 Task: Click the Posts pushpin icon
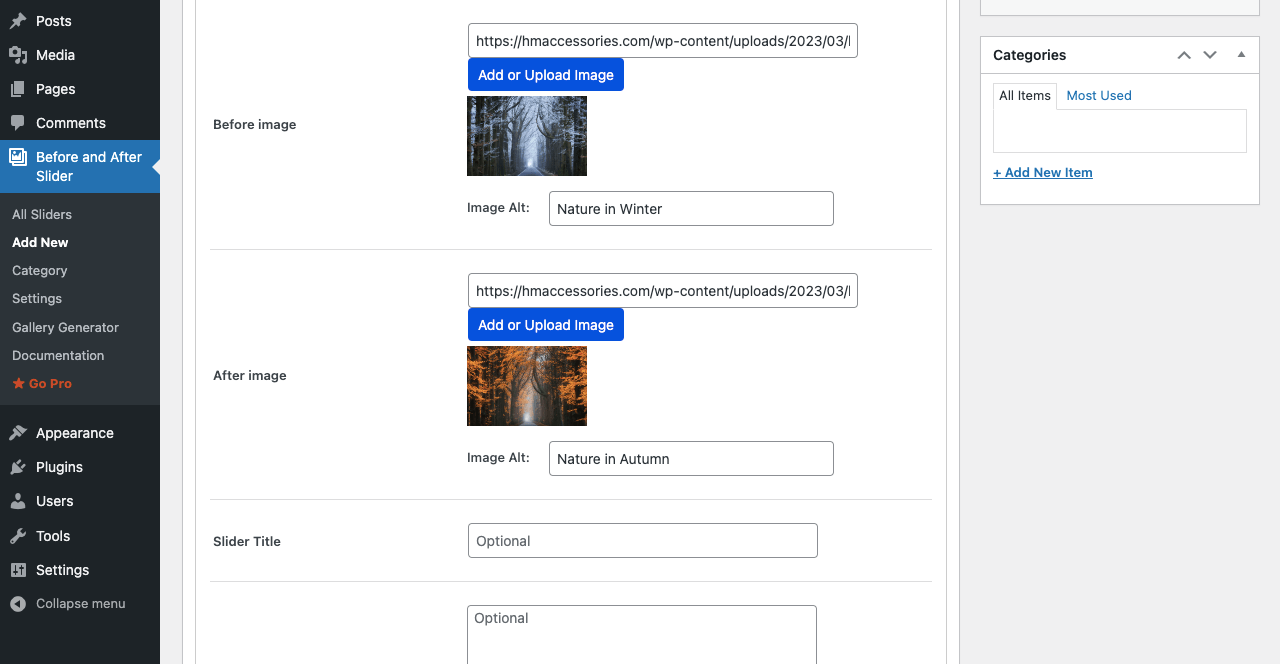(x=18, y=21)
